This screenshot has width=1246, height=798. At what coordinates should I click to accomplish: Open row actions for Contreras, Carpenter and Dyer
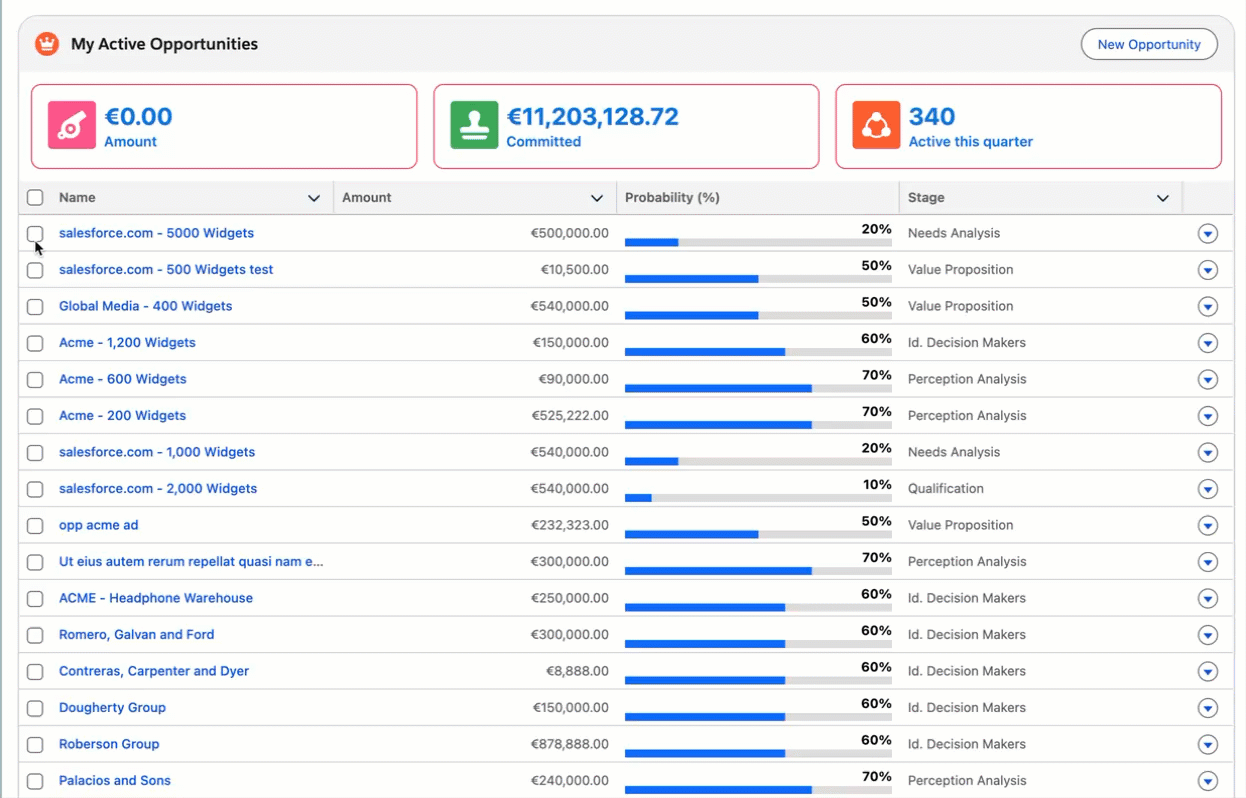[x=1207, y=671]
